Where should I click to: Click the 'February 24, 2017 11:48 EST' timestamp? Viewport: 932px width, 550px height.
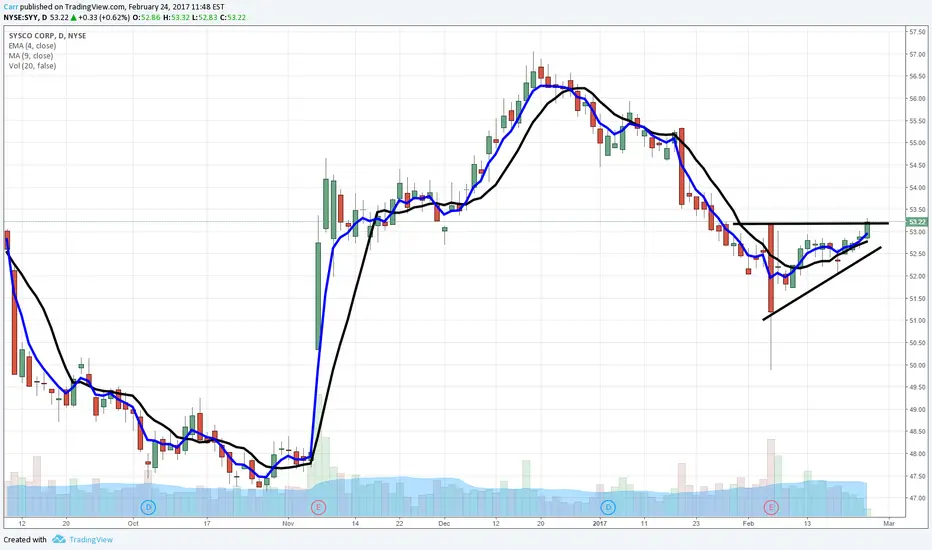[x=177, y=7]
